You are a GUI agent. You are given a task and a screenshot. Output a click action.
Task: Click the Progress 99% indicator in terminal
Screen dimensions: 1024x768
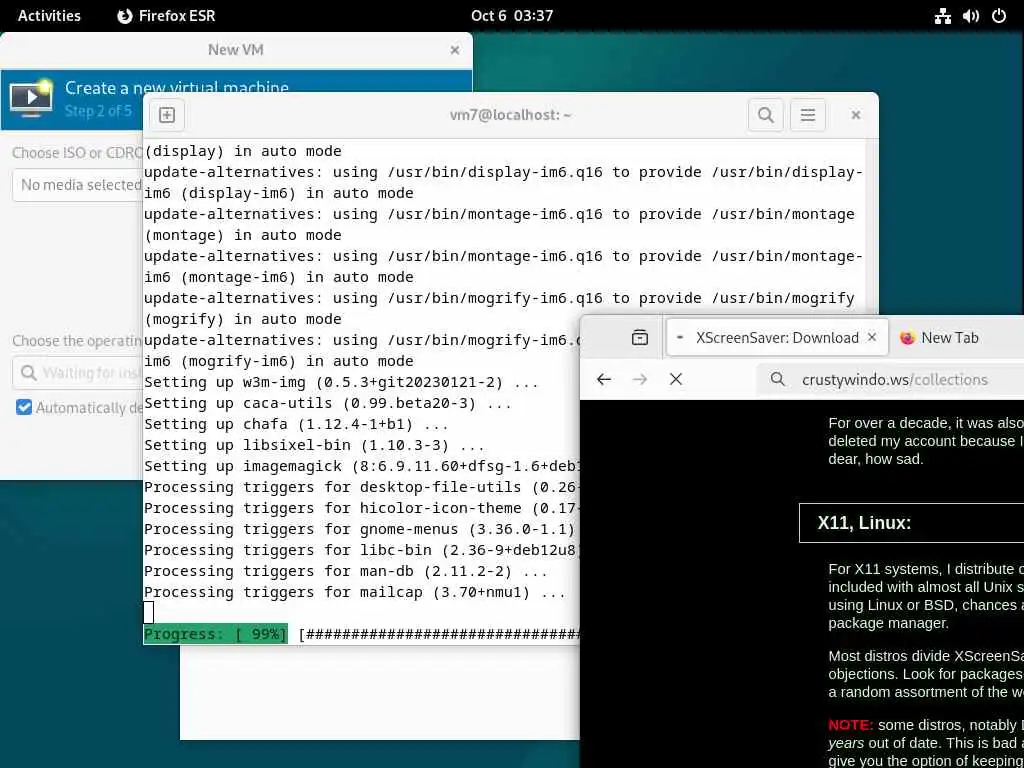click(216, 634)
